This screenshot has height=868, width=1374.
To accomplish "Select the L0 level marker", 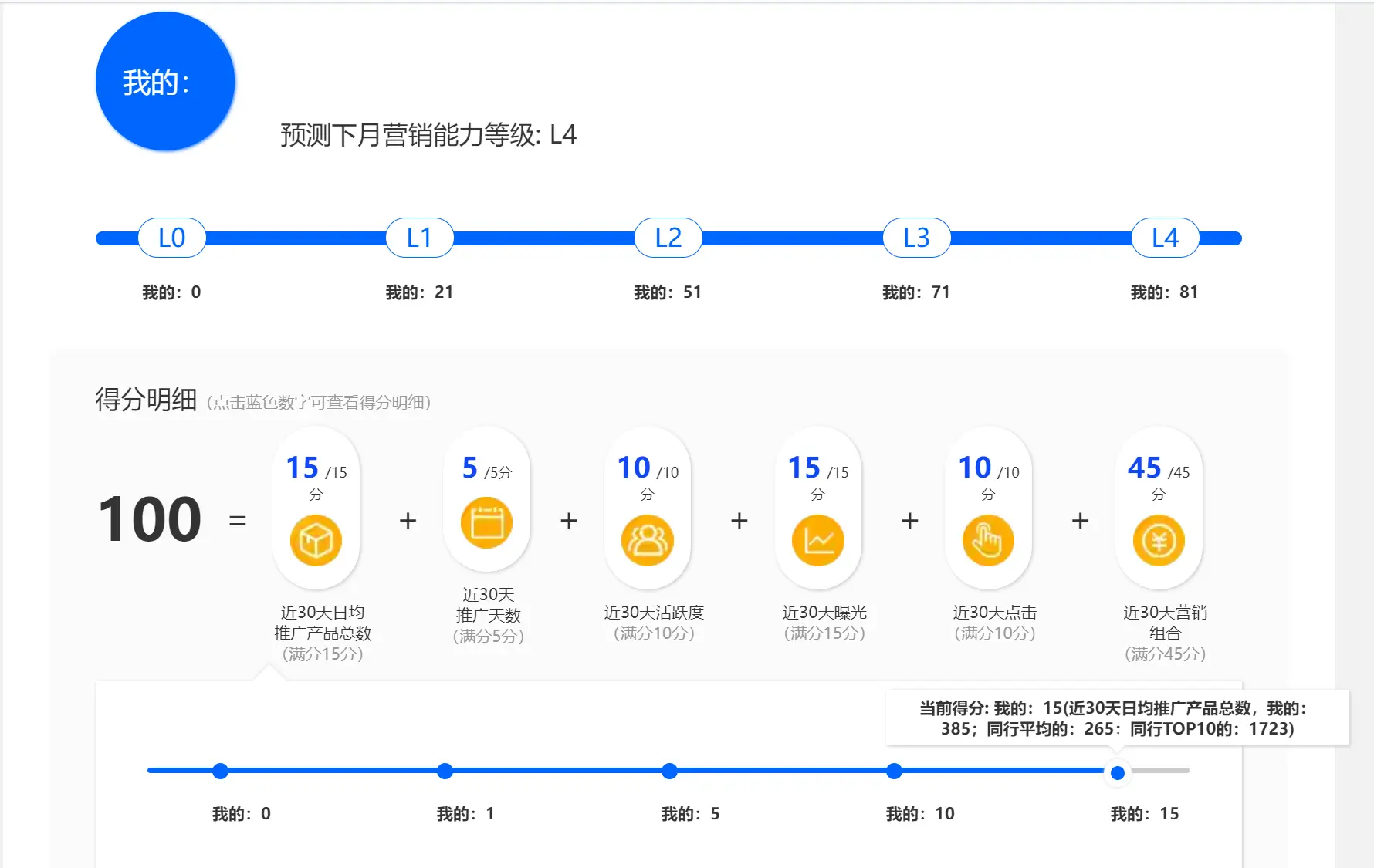I will [171, 238].
